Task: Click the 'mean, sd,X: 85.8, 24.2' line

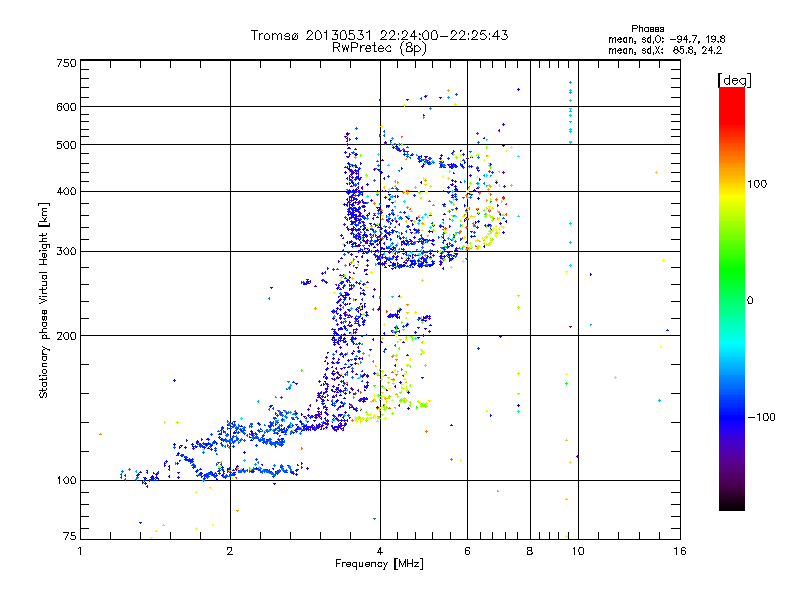Action: click(665, 50)
